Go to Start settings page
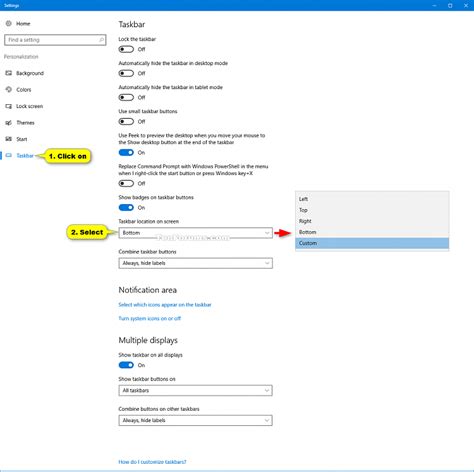 (22, 139)
